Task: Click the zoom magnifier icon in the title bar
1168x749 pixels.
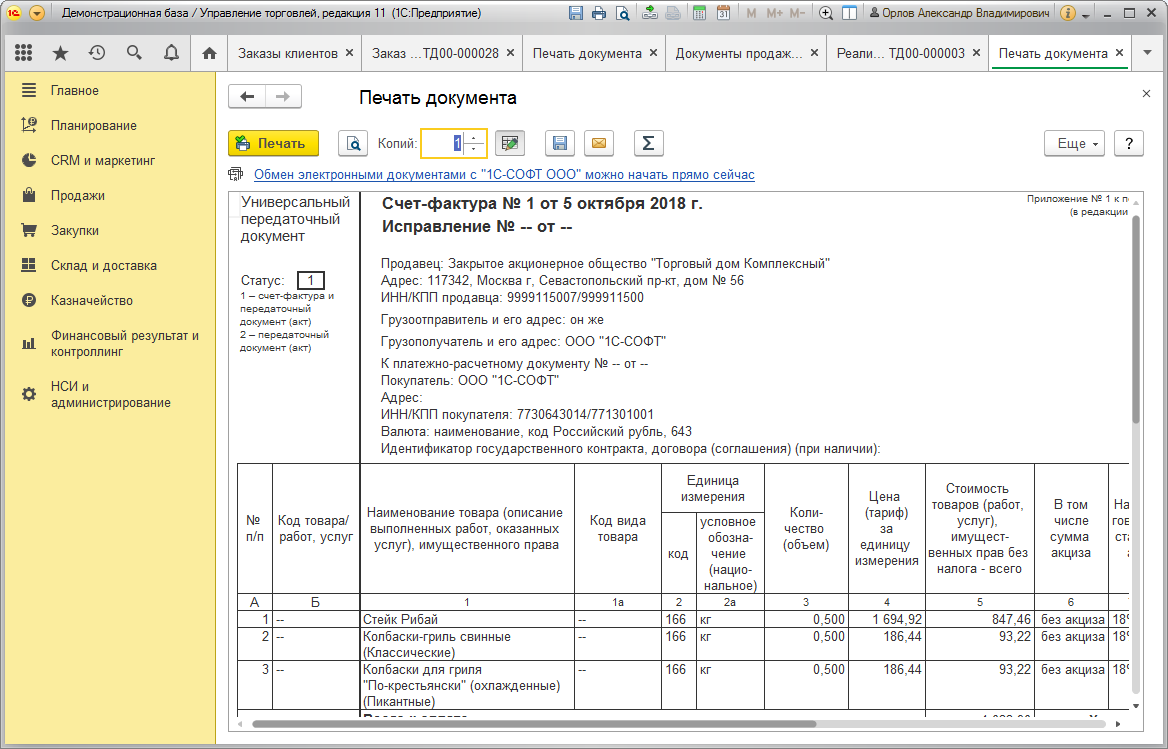Action: [x=825, y=13]
